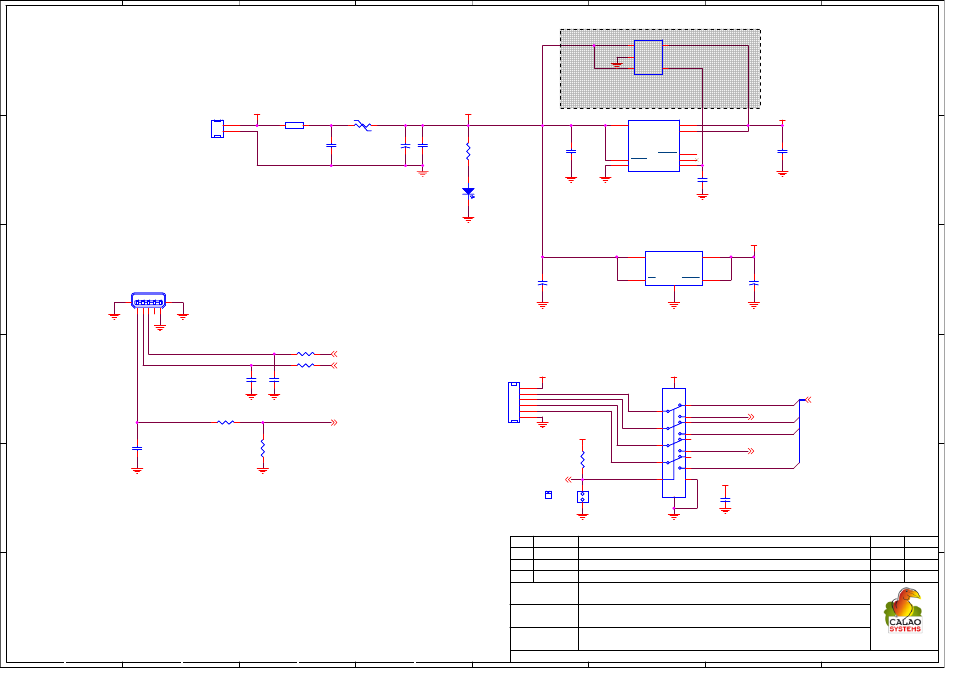Select the capacitor hanging below large regulator output
This screenshot has height=674, width=954.
pos(703,180)
